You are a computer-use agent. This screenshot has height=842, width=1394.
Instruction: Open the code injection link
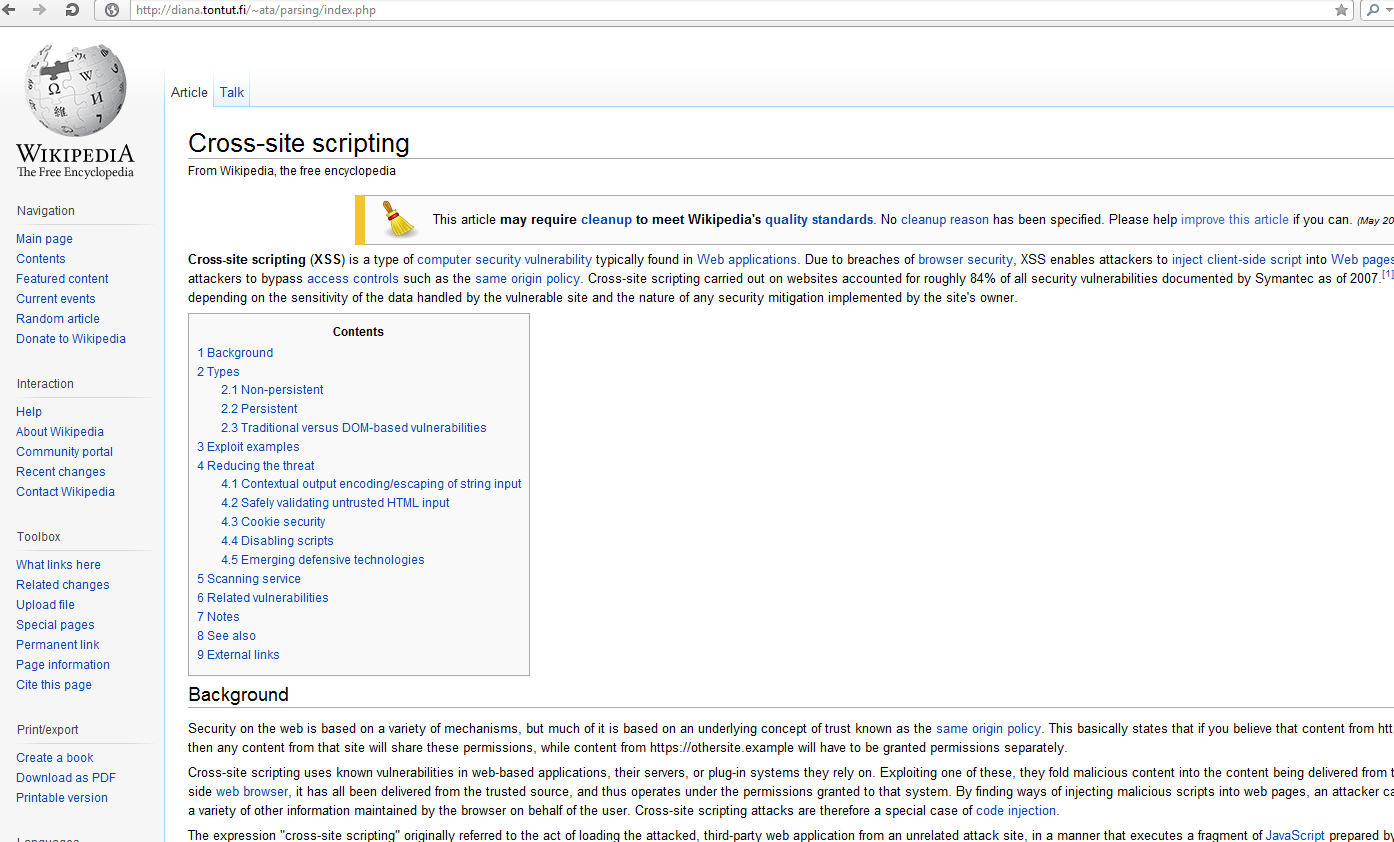pos(1016,811)
